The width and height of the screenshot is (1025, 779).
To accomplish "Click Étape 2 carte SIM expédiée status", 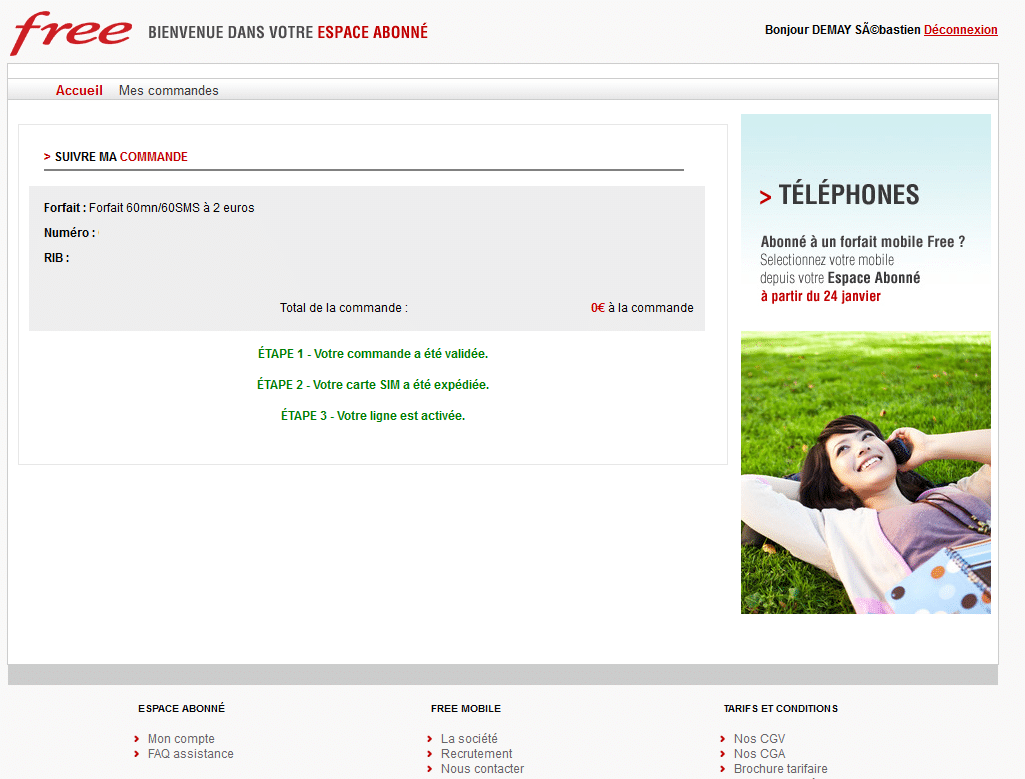I will (x=373, y=385).
